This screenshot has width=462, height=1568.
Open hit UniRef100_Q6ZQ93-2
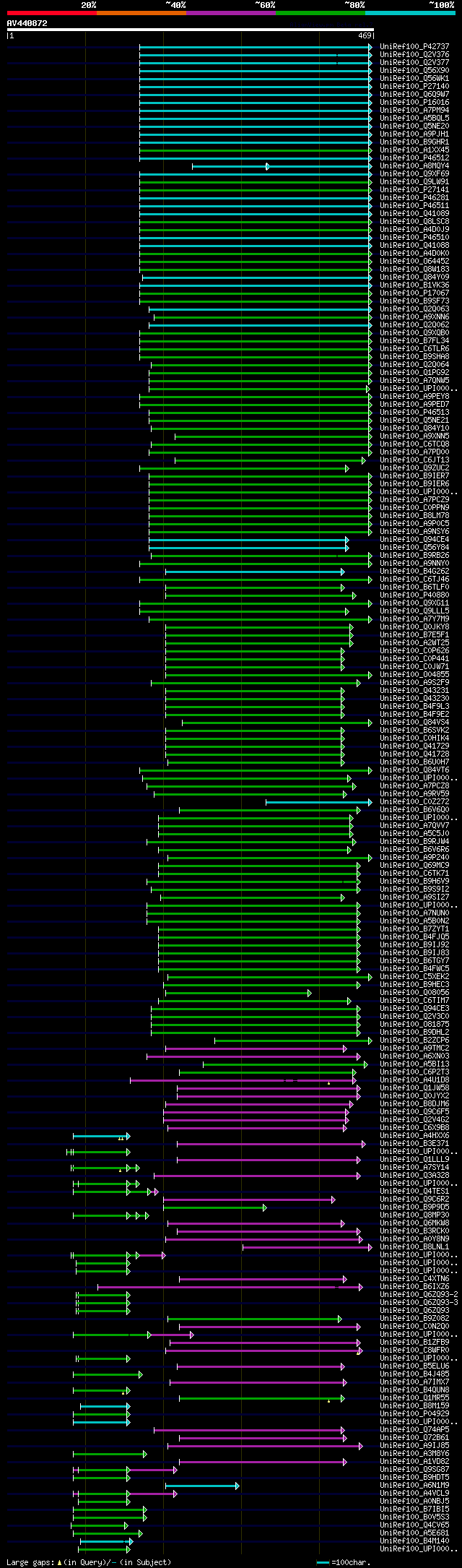pos(419,1294)
